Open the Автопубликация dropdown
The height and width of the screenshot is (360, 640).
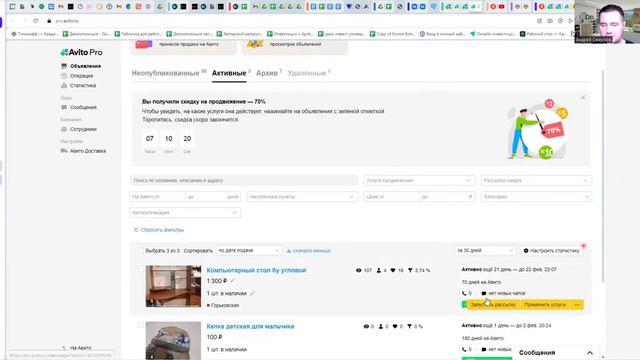185,213
